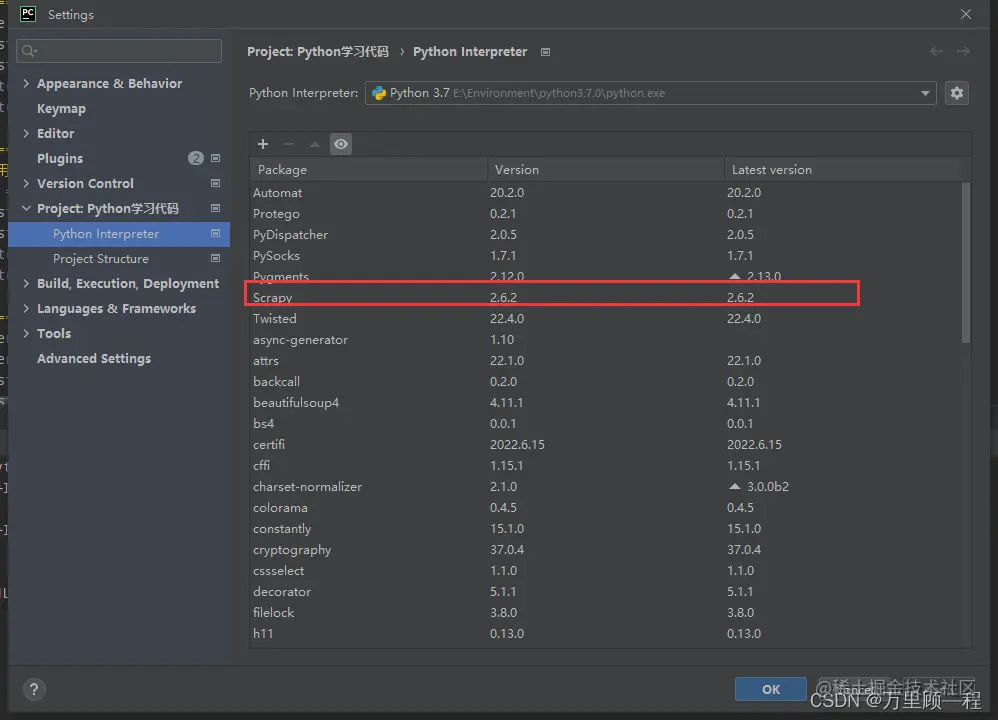Screen dimensions: 998x720
Task: Open the Keymap settings page
Action: [x=61, y=108]
